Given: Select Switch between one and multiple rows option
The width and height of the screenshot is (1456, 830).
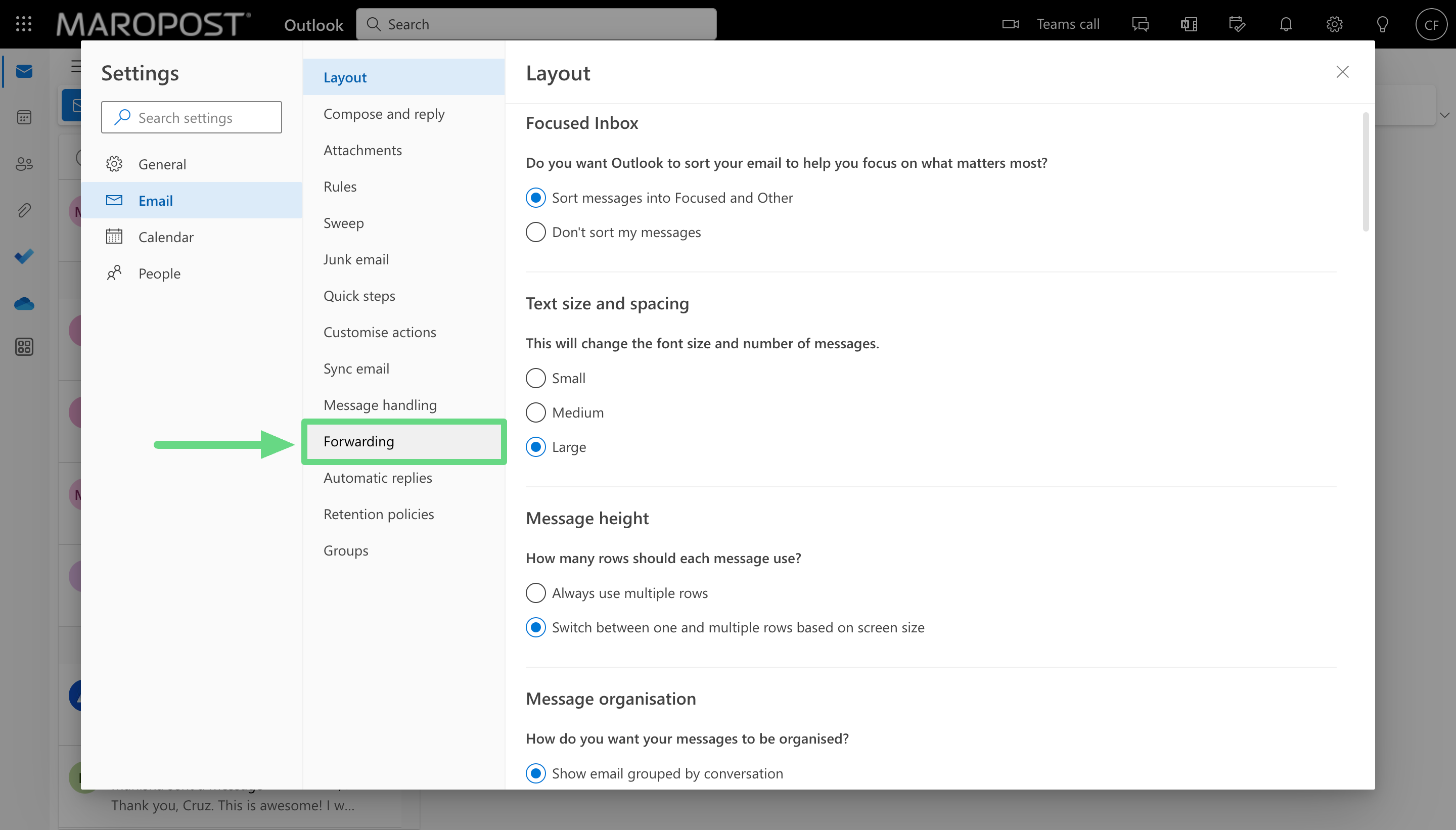Looking at the screenshot, I should tap(536, 627).
